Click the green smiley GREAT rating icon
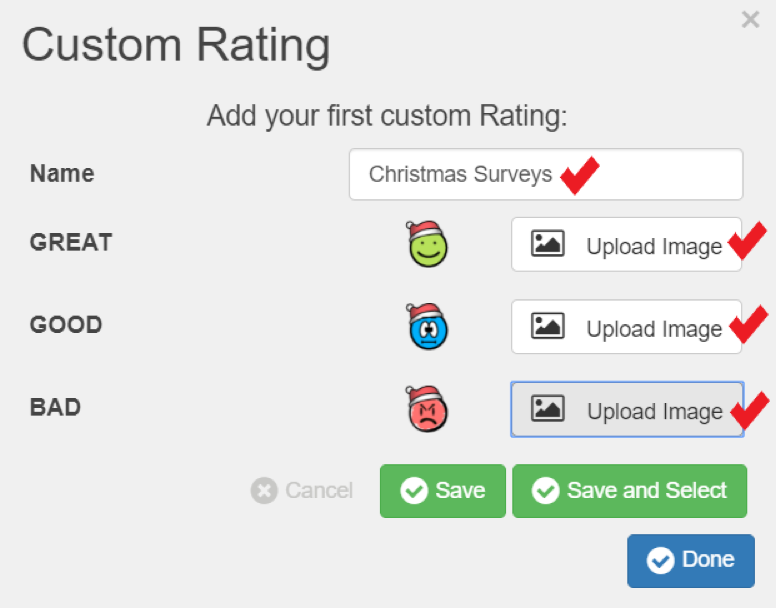Image resolution: width=776 pixels, height=608 pixels. tap(427, 244)
